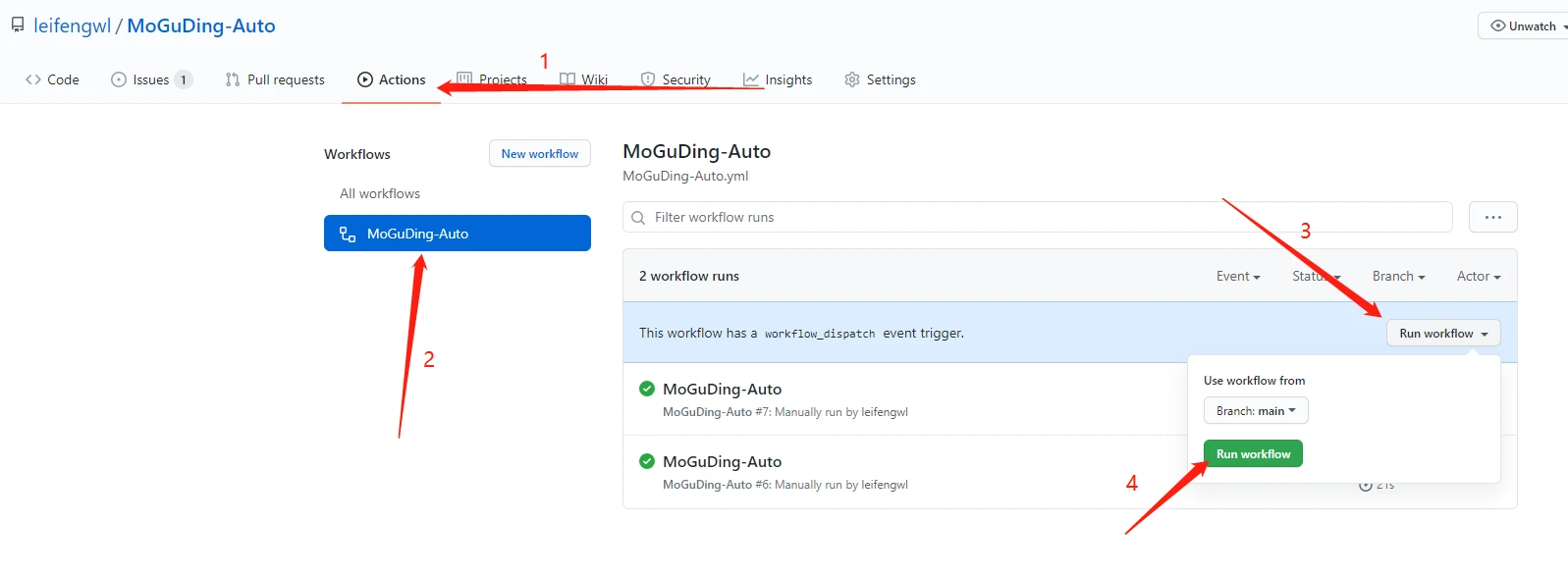Click the New workflow button
Viewport: 1568px width, 576px height.
pyautogui.click(x=540, y=153)
